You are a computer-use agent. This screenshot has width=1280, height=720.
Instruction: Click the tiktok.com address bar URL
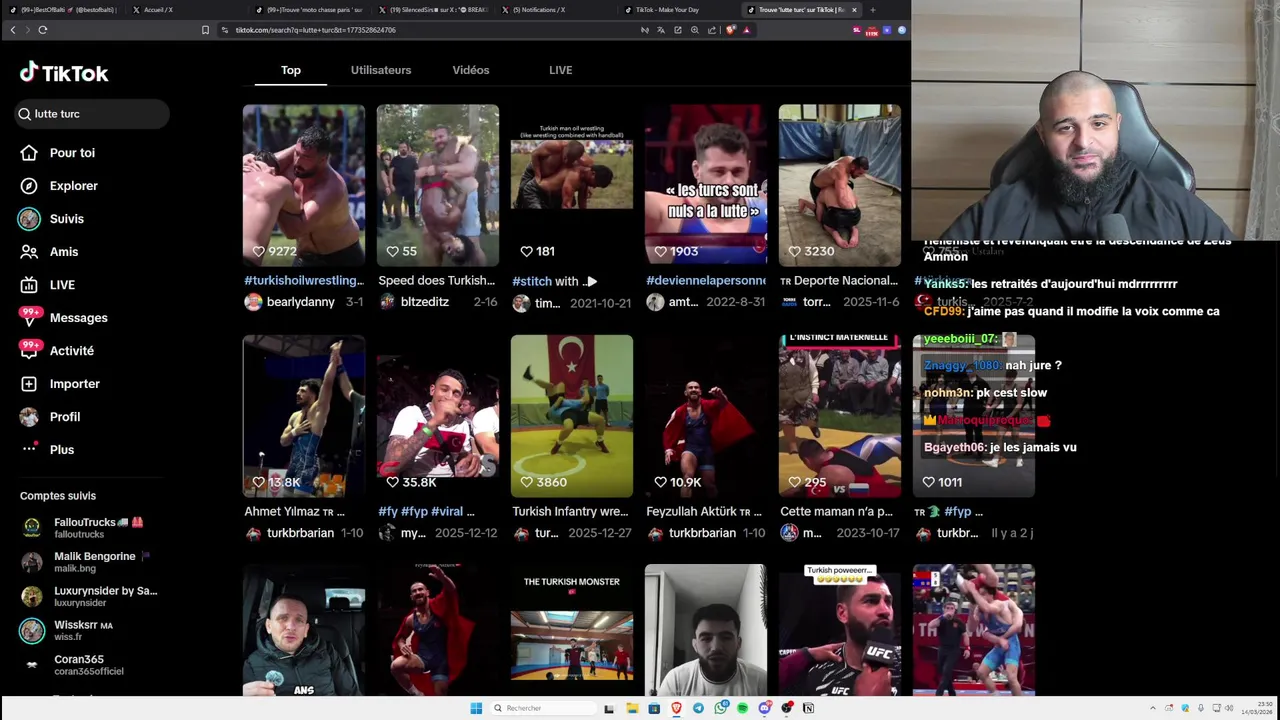click(316, 30)
